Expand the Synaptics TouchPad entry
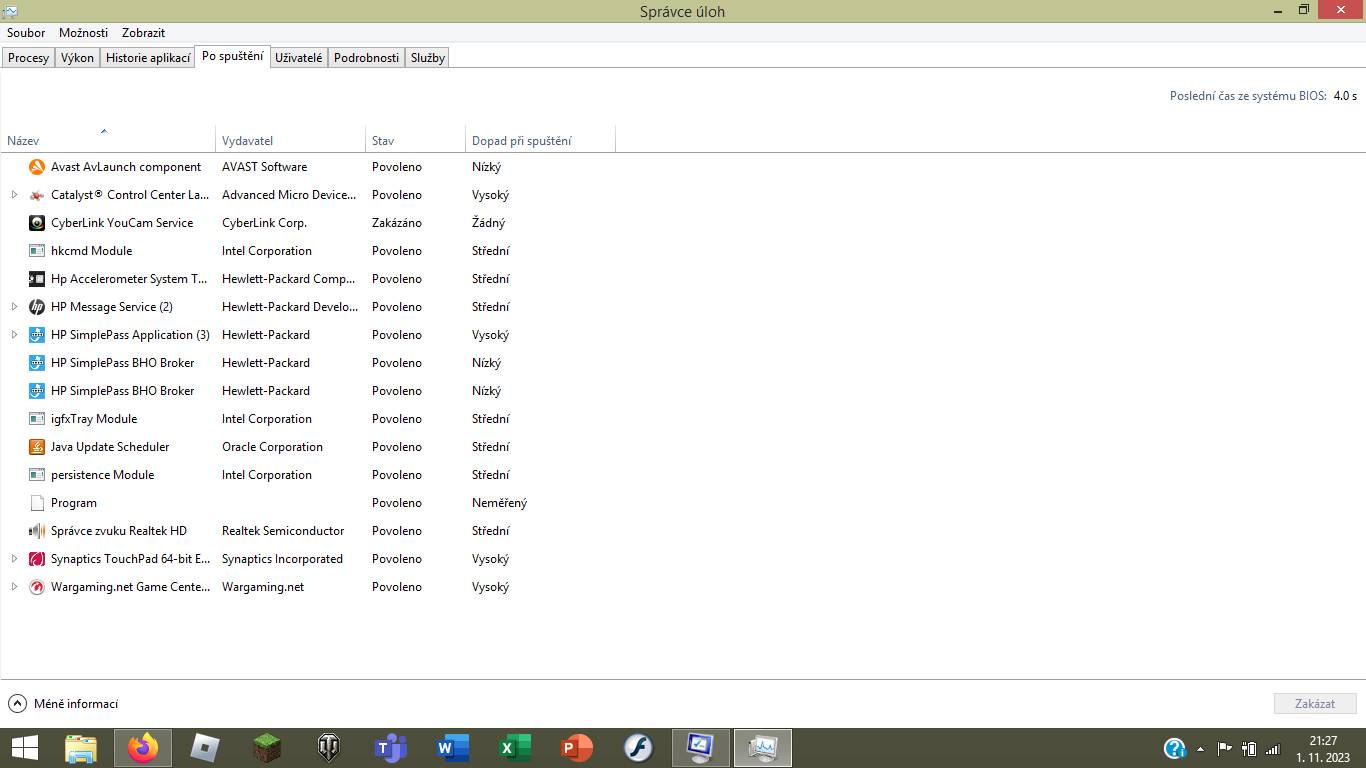1366x768 pixels. pyautogui.click(x=14, y=559)
